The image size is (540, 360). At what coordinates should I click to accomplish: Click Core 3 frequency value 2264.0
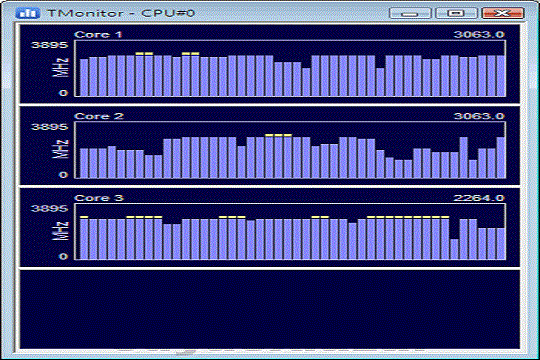[x=479, y=198]
